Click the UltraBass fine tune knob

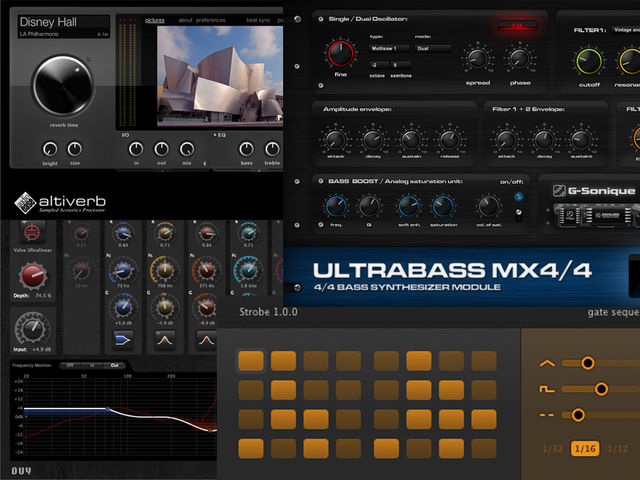click(341, 53)
